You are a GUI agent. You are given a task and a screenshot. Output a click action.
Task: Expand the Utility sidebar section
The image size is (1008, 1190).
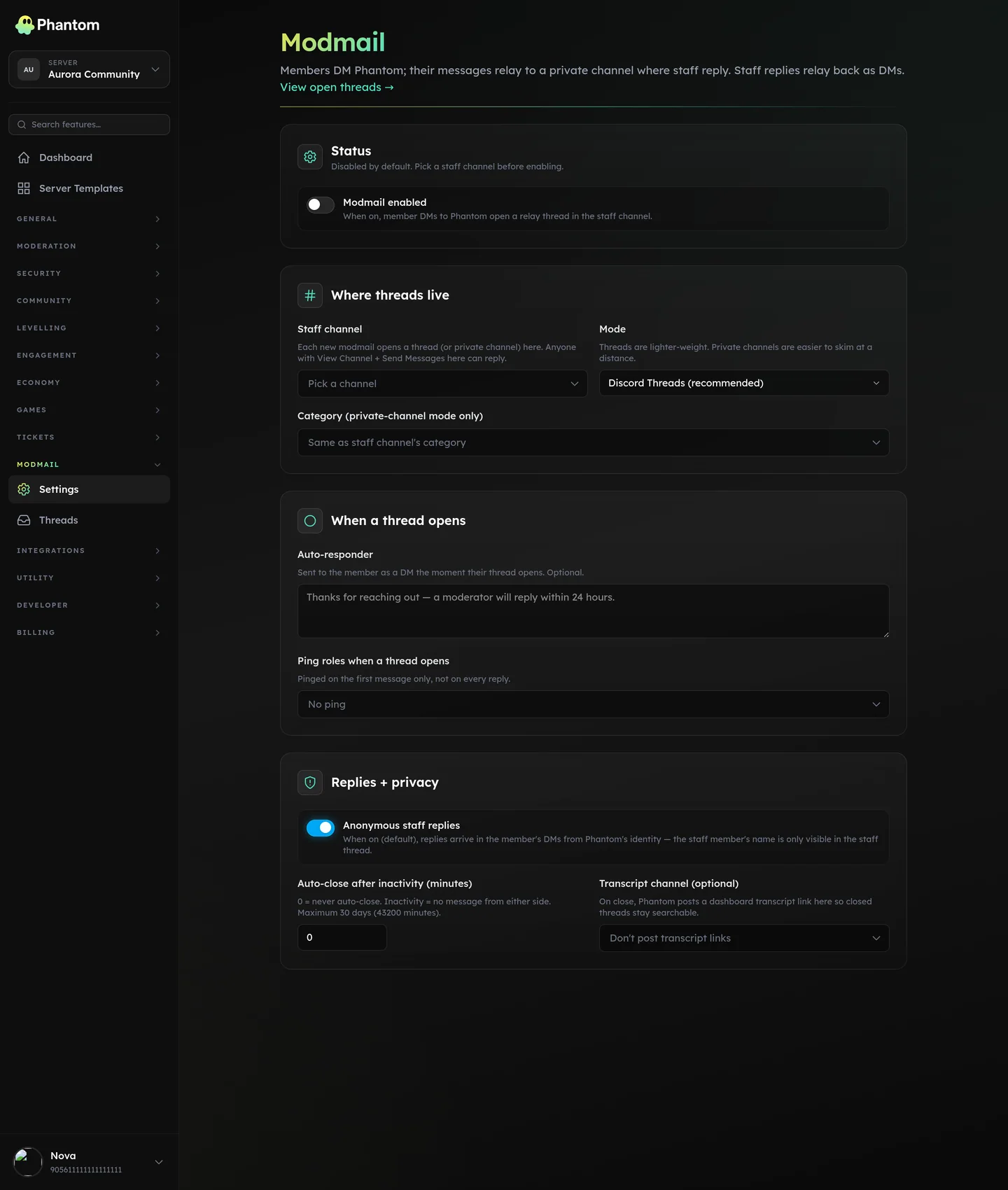tap(89, 578)
